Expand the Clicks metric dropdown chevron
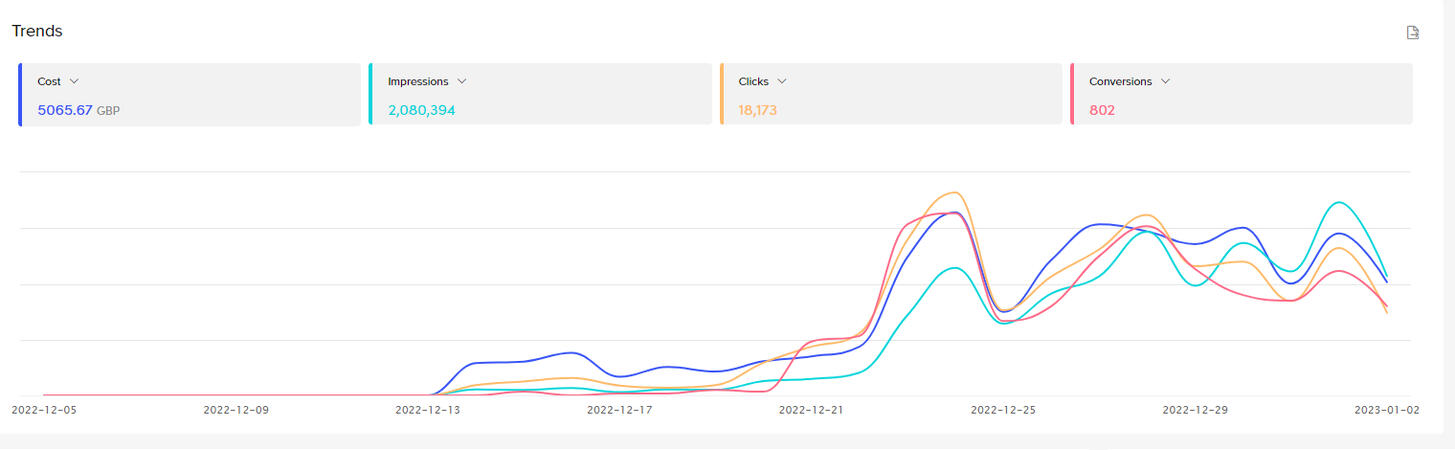The width and height of the screenshot is (1455, 450). tap(782, 81)
